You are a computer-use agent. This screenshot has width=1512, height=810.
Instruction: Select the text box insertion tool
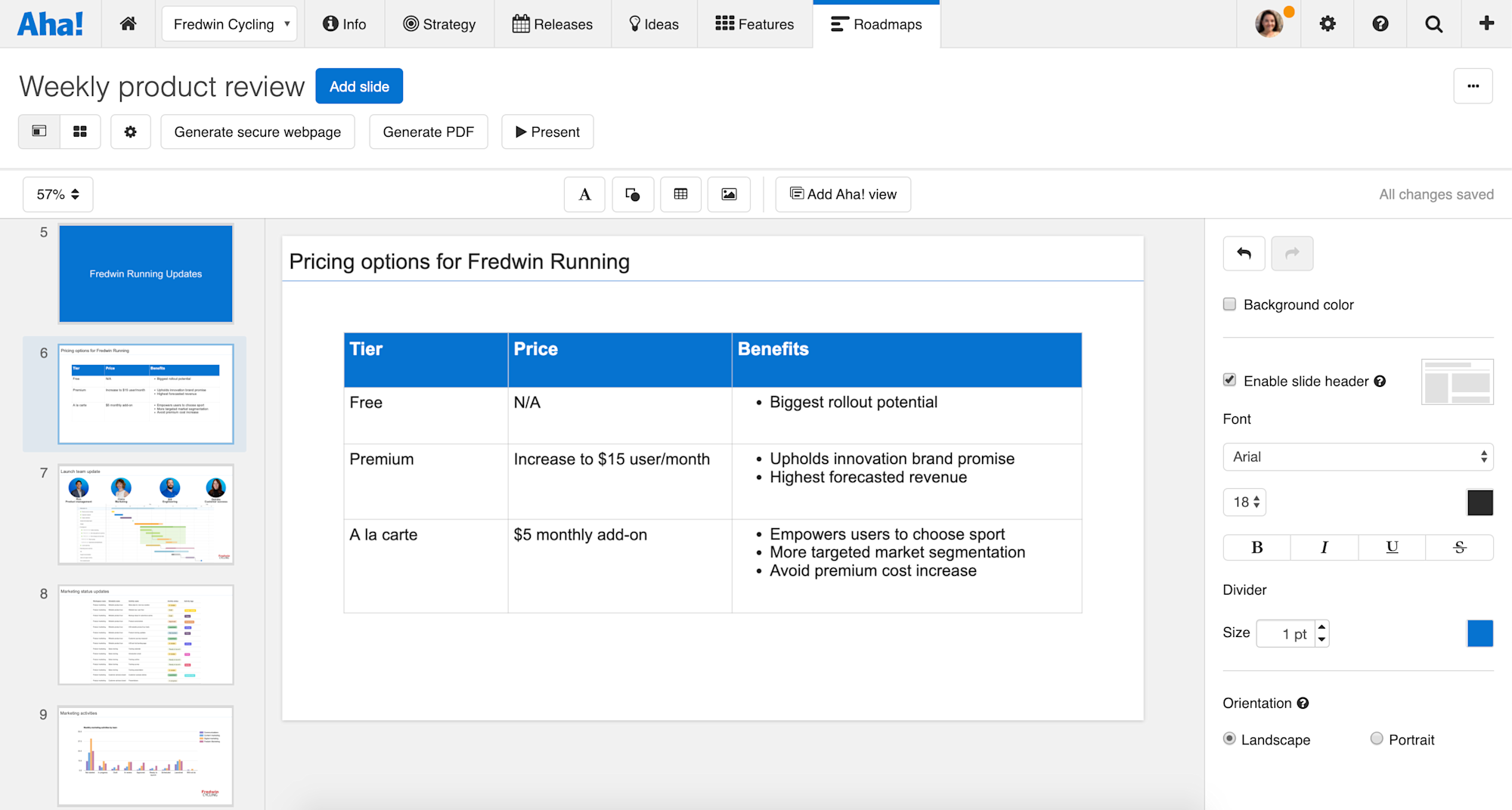pyautogui.click(x=584, y=194)
